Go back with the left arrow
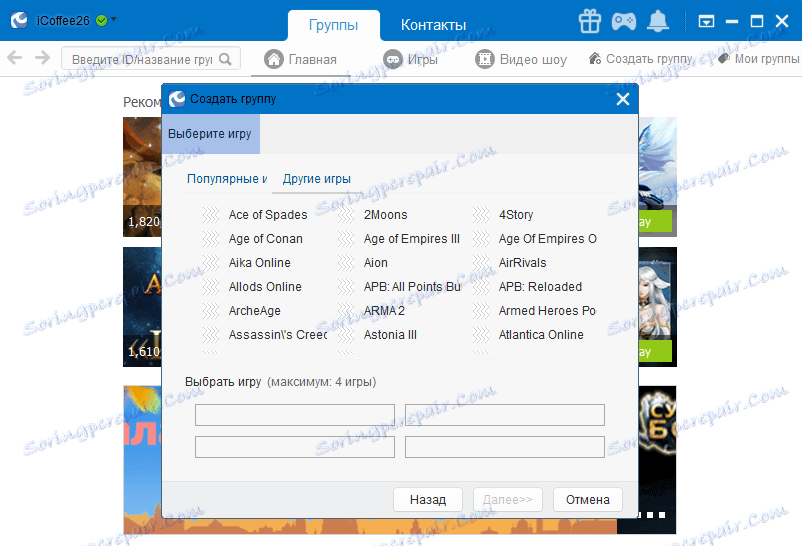The image size is (802, 546). [15, 57]
